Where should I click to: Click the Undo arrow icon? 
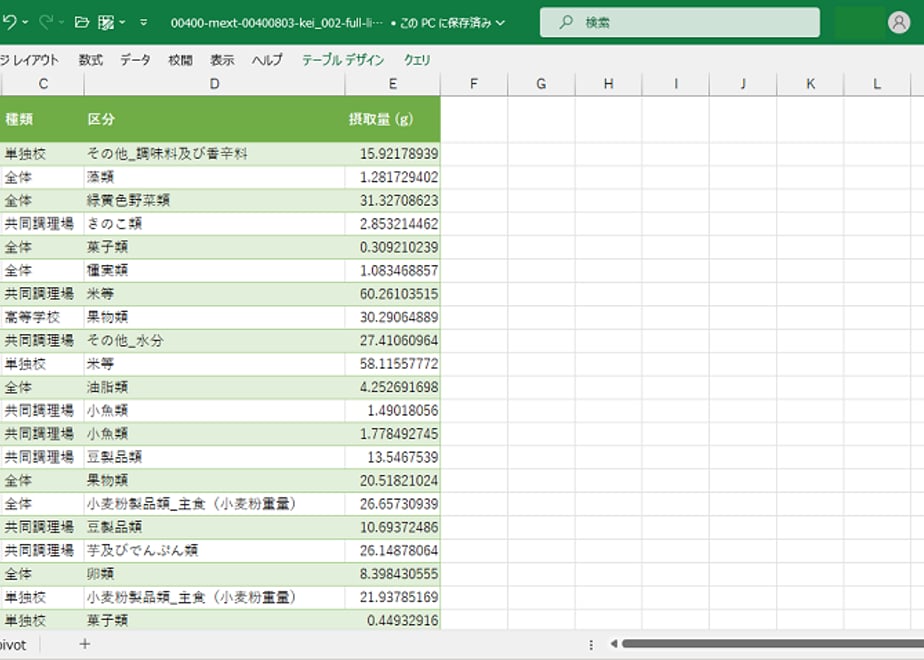coord(9,22)
